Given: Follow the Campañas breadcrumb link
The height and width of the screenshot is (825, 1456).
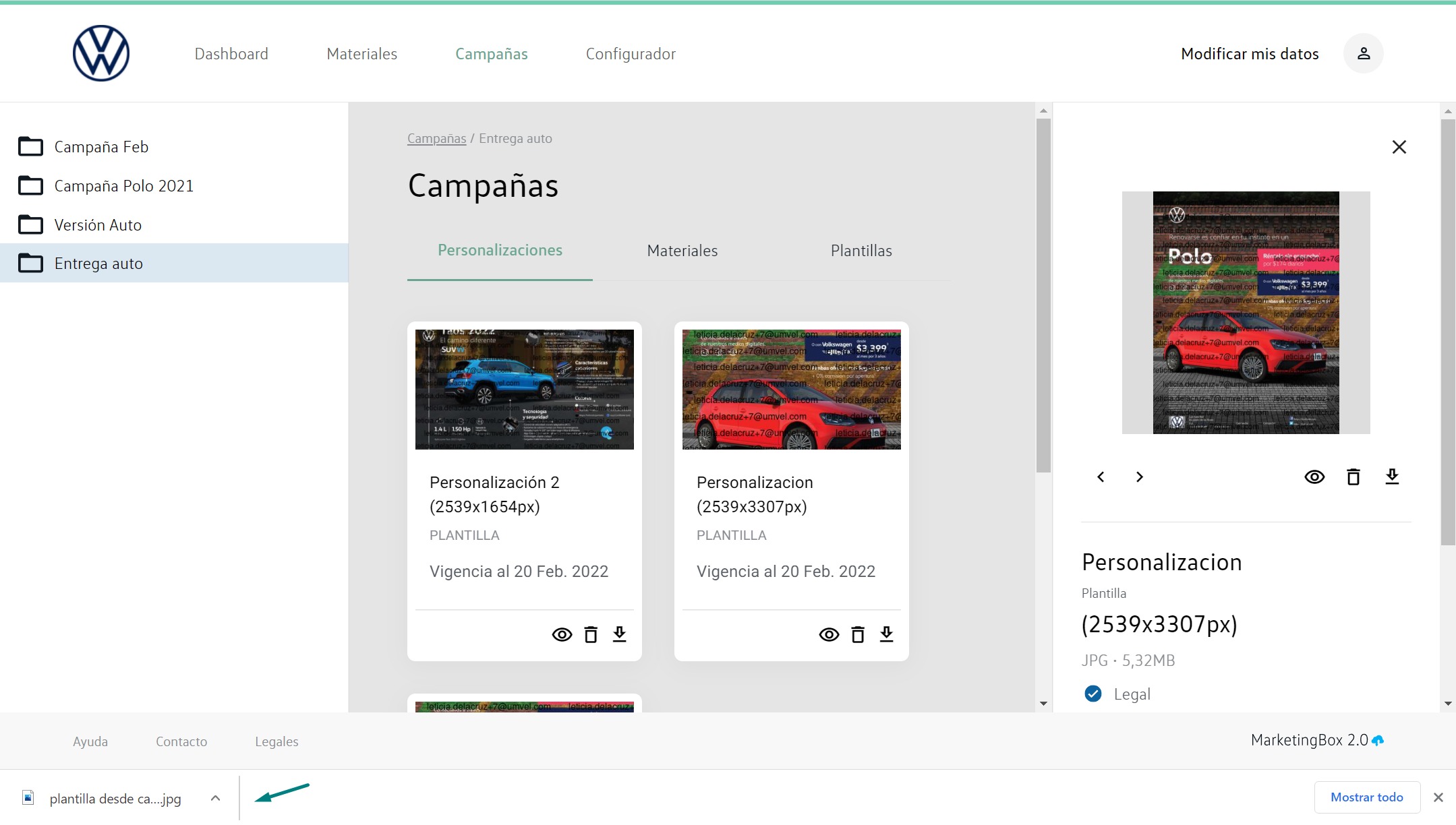Looking at the screenshot, I should [x=436, y=138].
